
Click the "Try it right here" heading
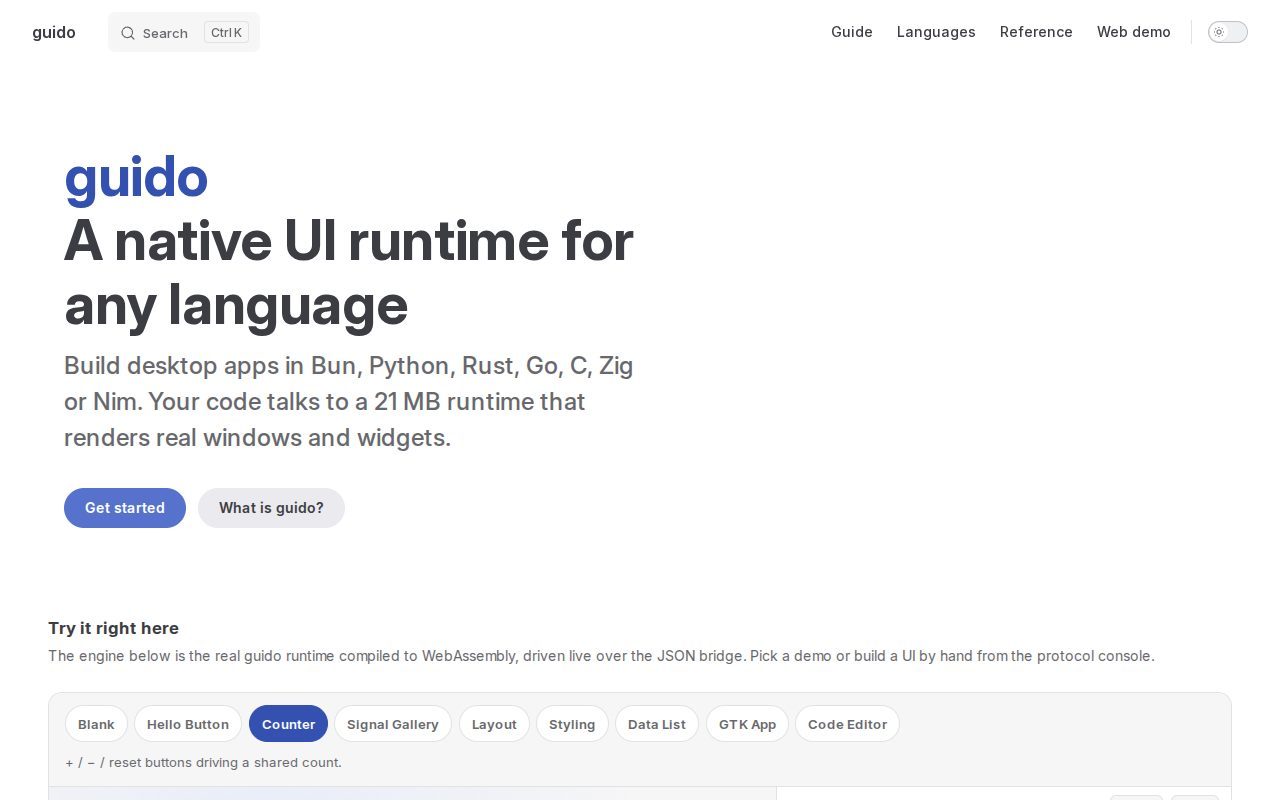[114, 628]
